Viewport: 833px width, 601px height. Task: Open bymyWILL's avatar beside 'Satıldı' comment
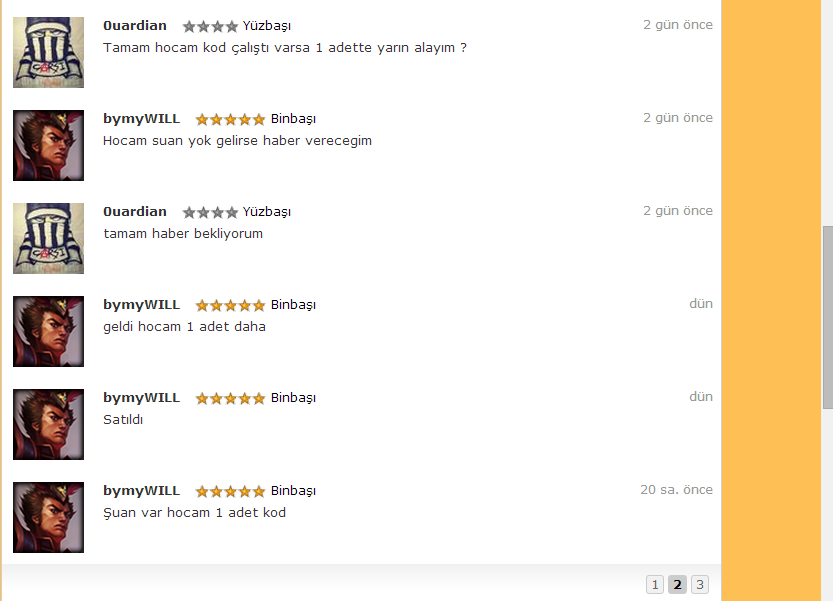(48, 424)
